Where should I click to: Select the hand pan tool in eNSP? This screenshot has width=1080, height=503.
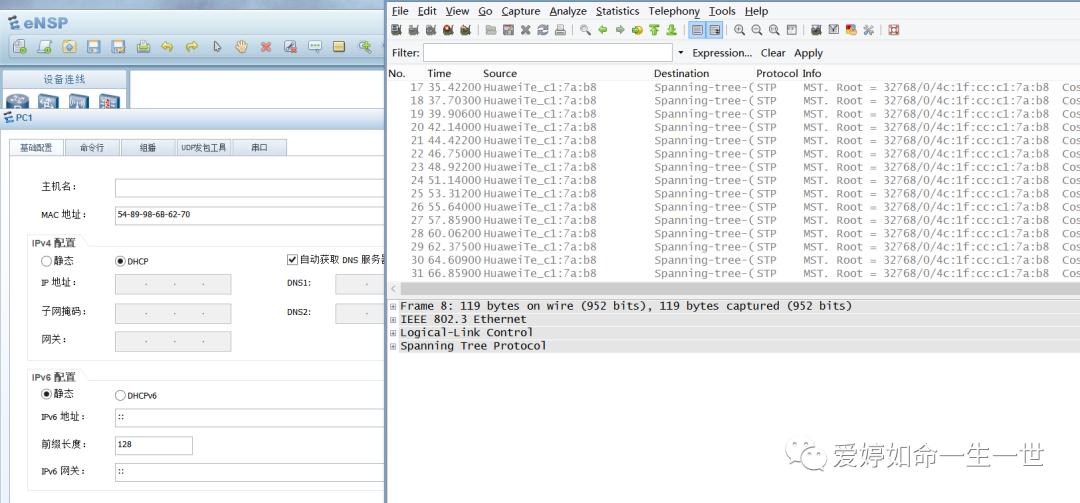[241, 47]
